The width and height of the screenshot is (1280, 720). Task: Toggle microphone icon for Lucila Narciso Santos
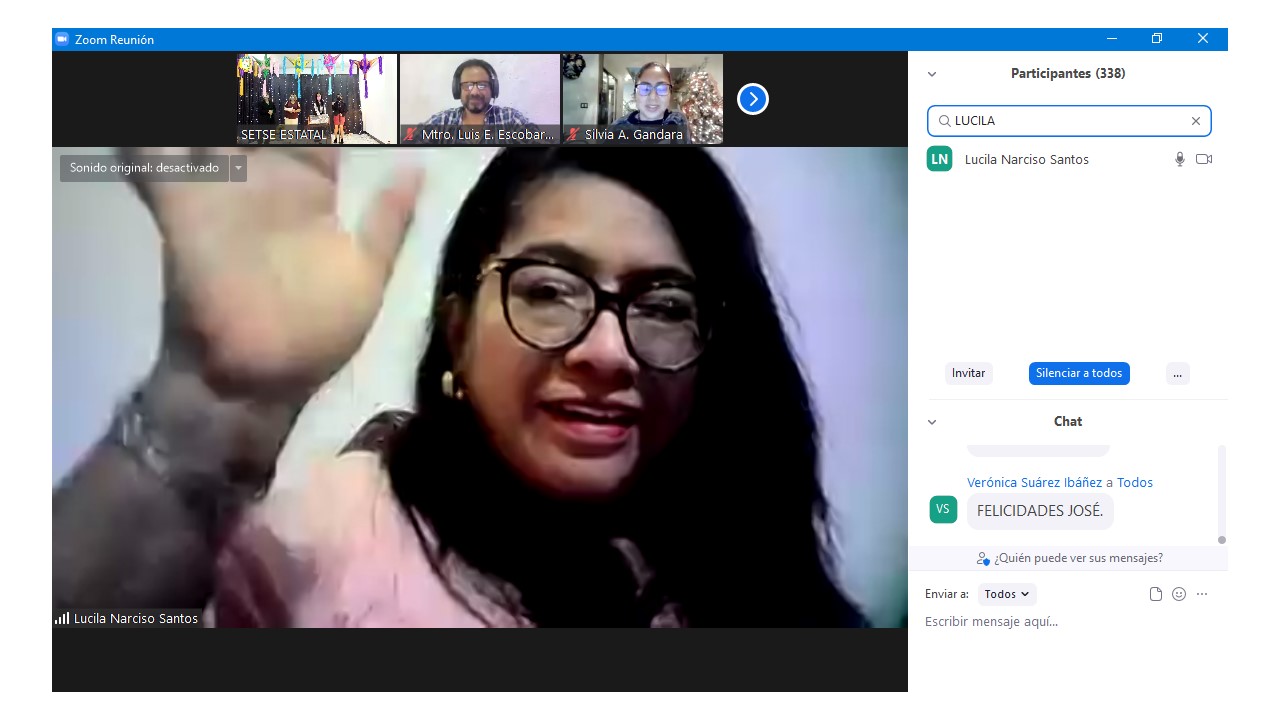pos(1180,159)
